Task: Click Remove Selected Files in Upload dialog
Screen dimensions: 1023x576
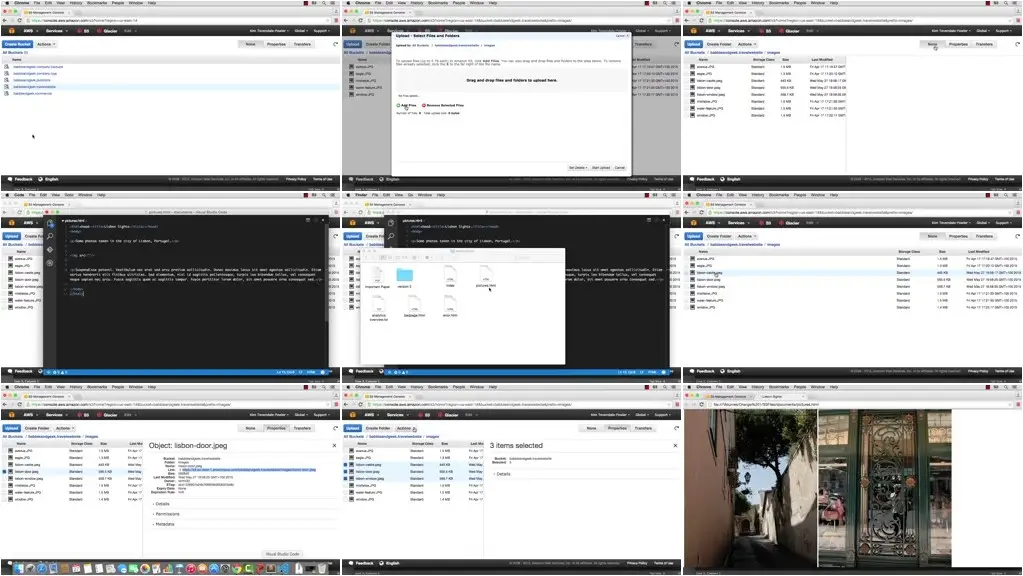Action: coord(443,105)
